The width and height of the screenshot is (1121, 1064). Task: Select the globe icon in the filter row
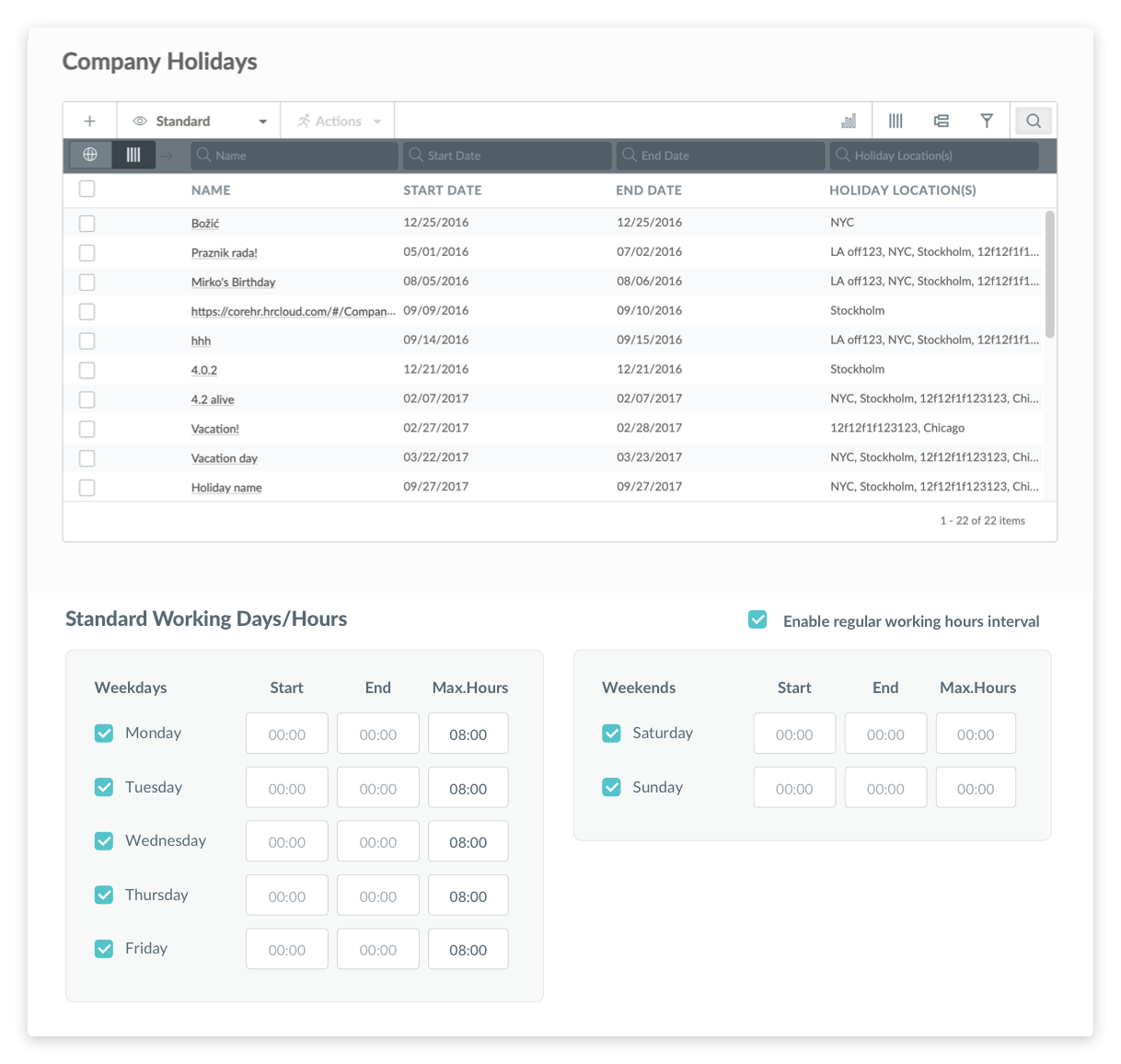(x=90, y=155)
